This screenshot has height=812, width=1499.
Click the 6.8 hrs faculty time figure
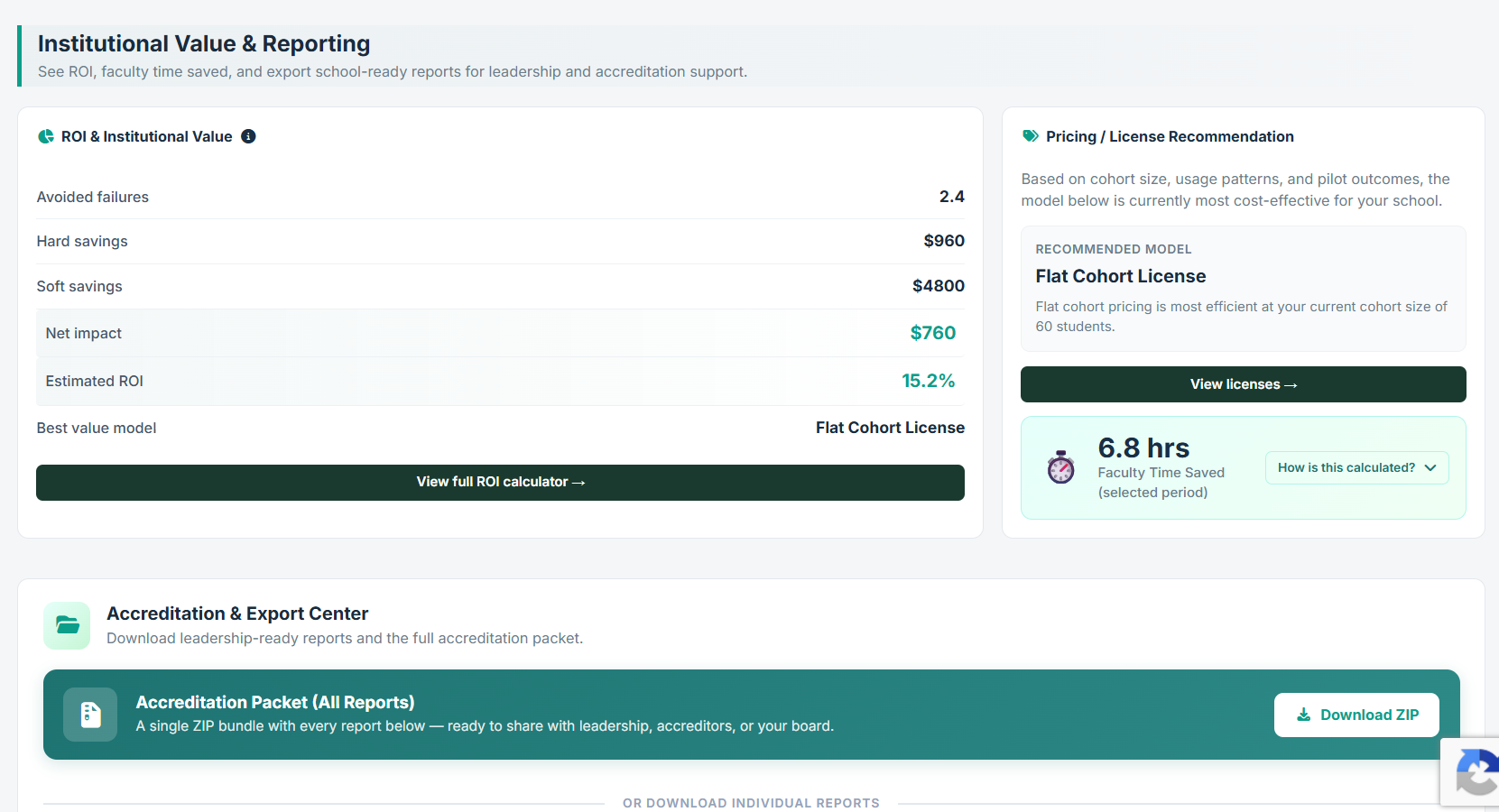(1143, 448)
